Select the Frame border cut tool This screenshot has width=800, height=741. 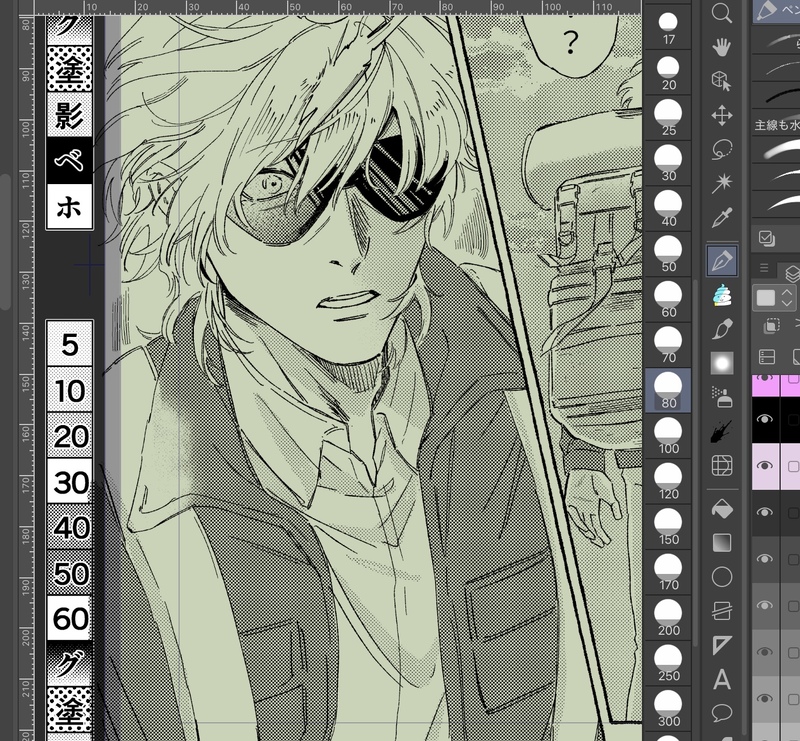[x=722, y=611]
